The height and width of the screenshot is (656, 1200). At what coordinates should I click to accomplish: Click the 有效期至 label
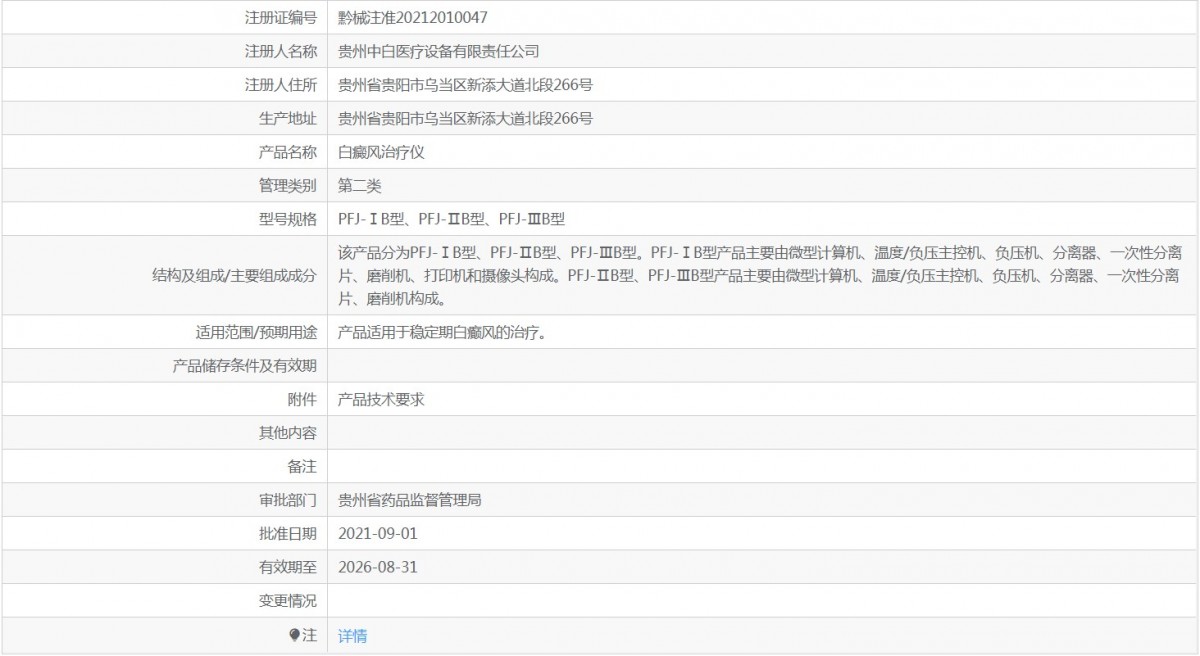[288, 567]
